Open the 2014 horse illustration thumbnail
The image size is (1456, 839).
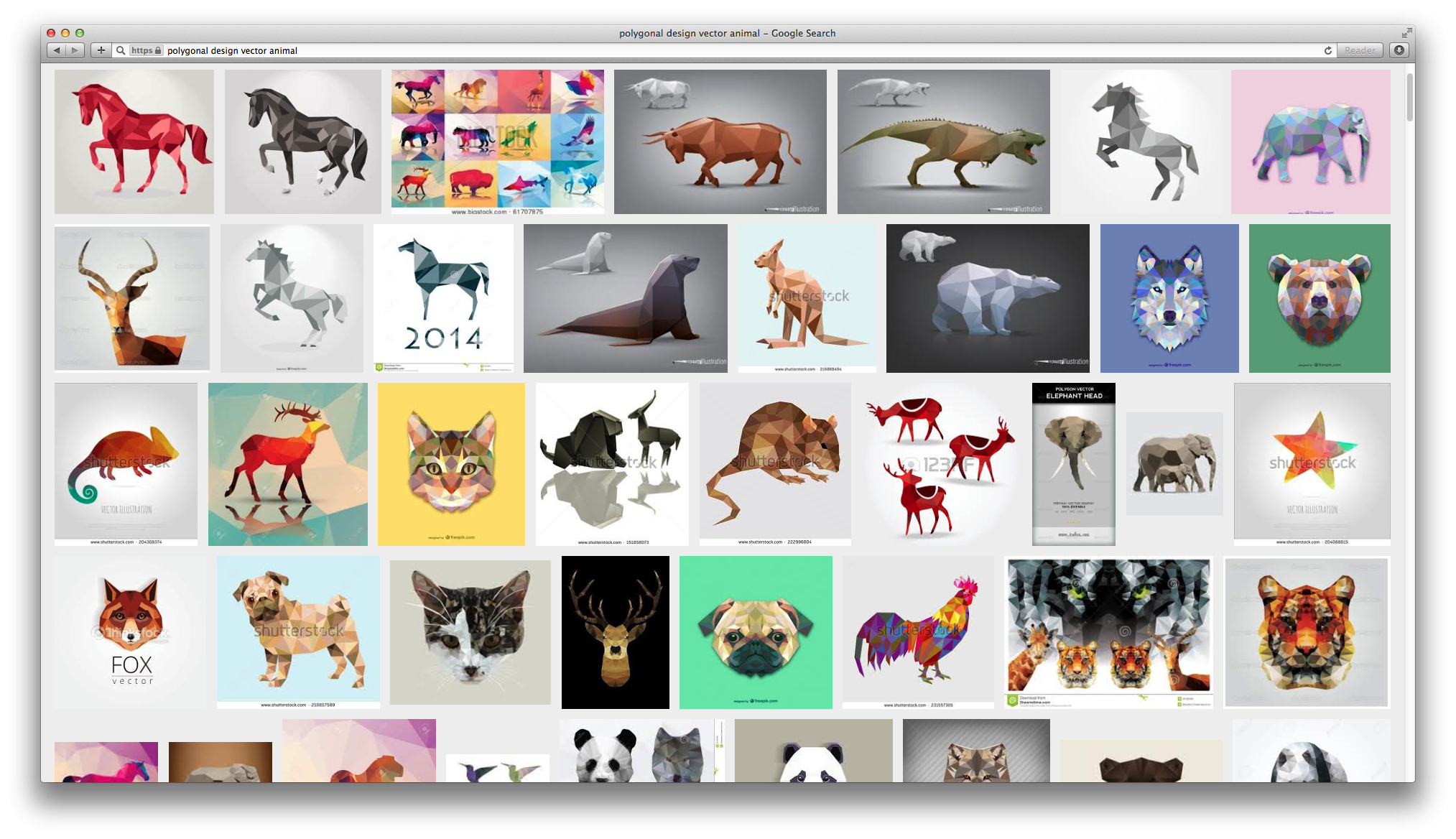click(x=443, y=297)
